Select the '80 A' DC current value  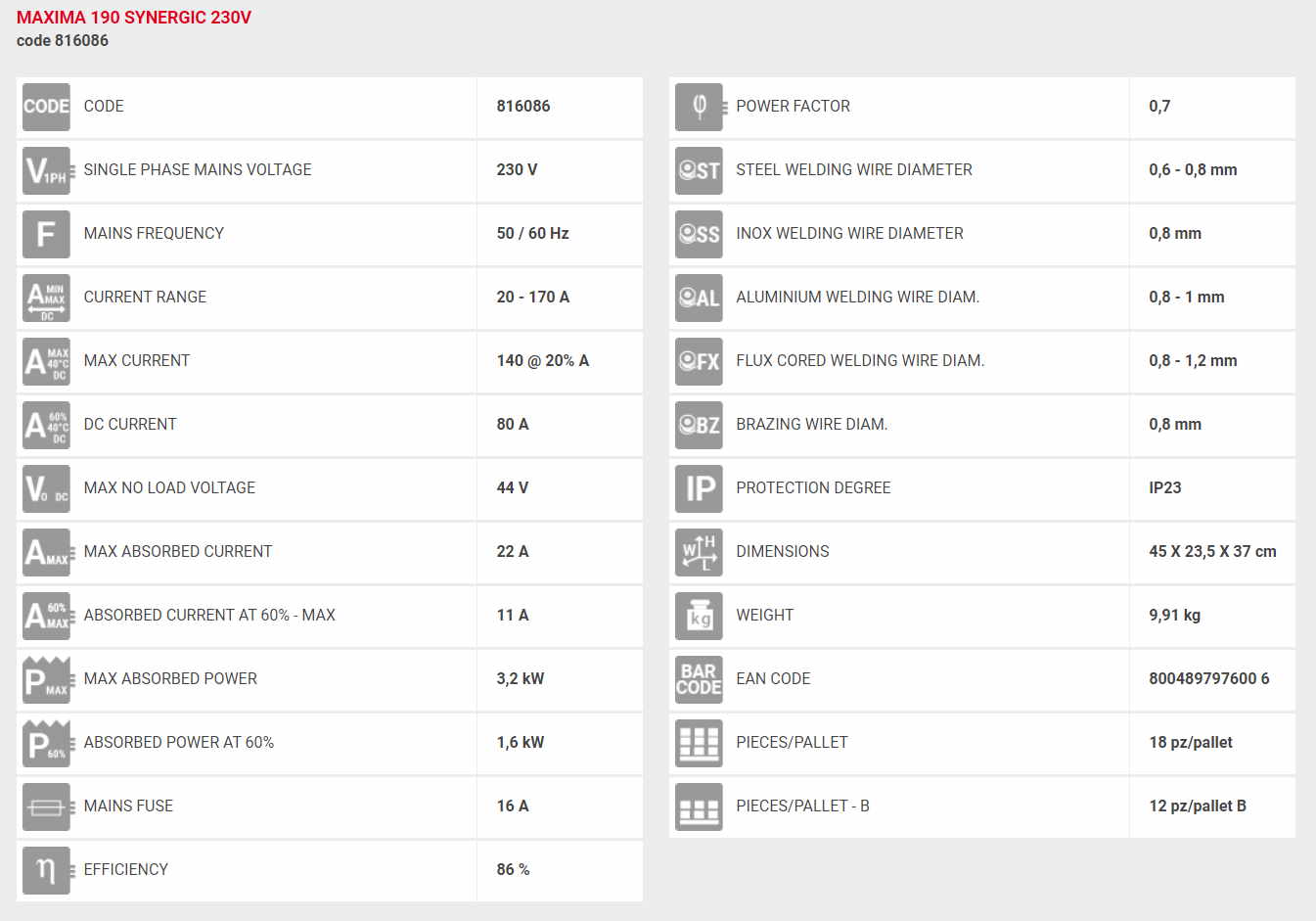pyautogui.click(x=512, y=425)
